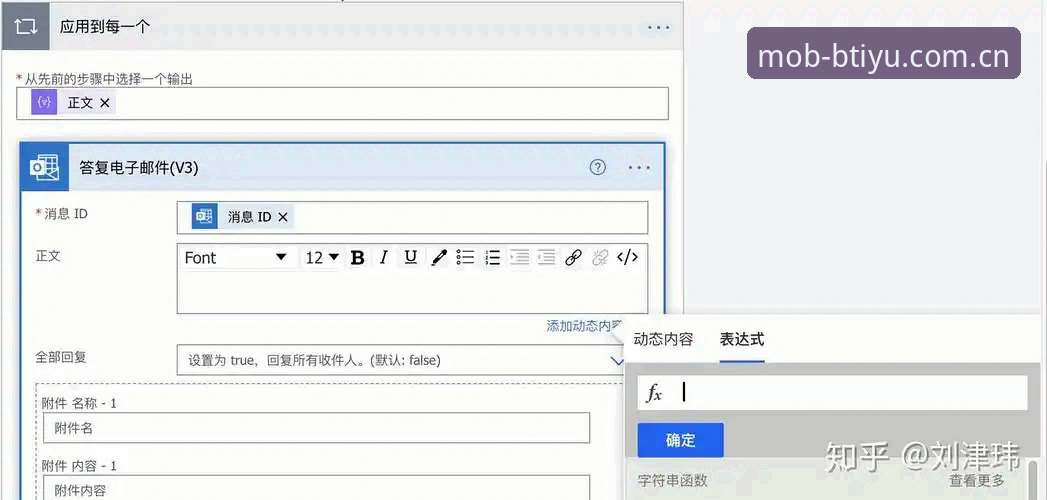Click the Outlook icon on 答复电子邮件(V3)
Viewport: 1047px width, 500px height.
click(45, 168)
